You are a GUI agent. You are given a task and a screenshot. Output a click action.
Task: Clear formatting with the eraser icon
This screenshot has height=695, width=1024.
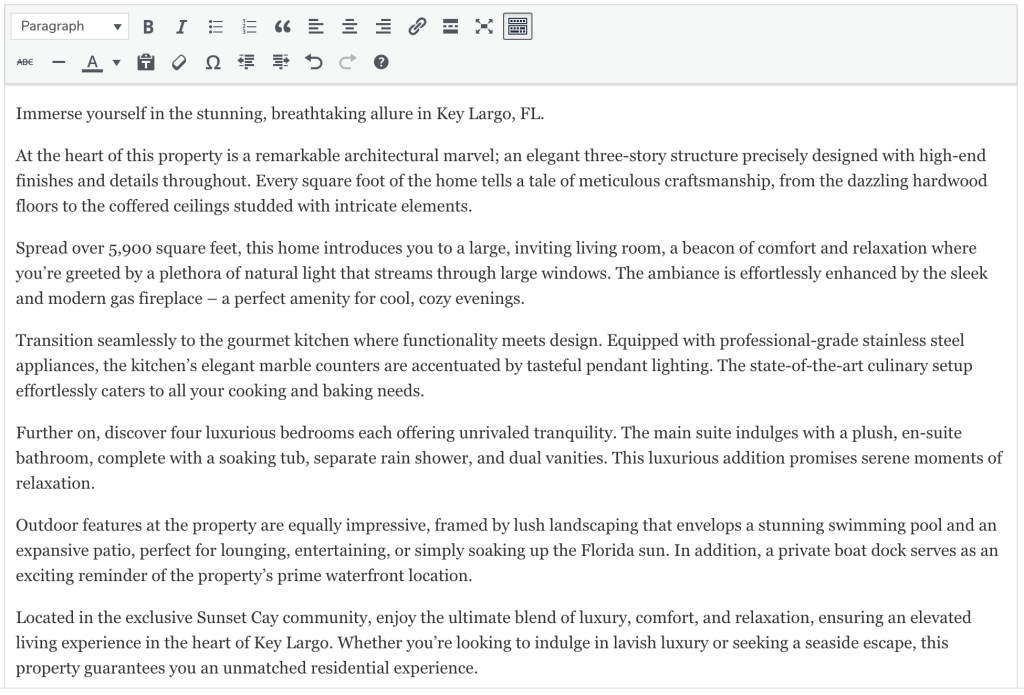tap(179, 62)
